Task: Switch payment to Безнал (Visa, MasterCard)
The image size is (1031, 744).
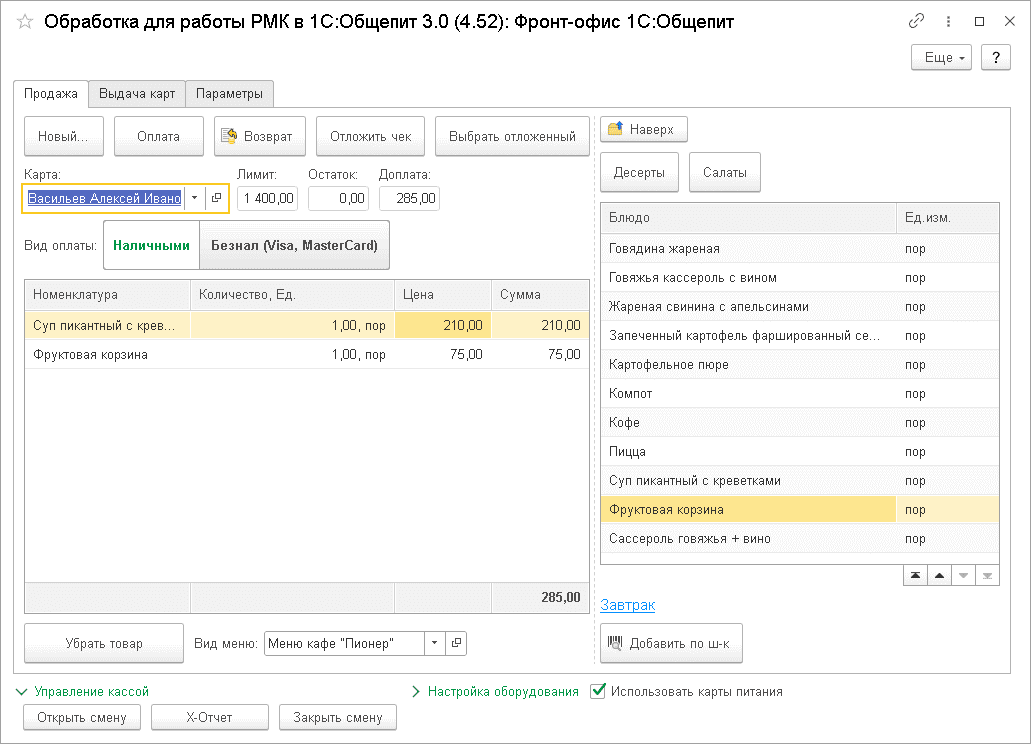Action: [x=294, y=245]
